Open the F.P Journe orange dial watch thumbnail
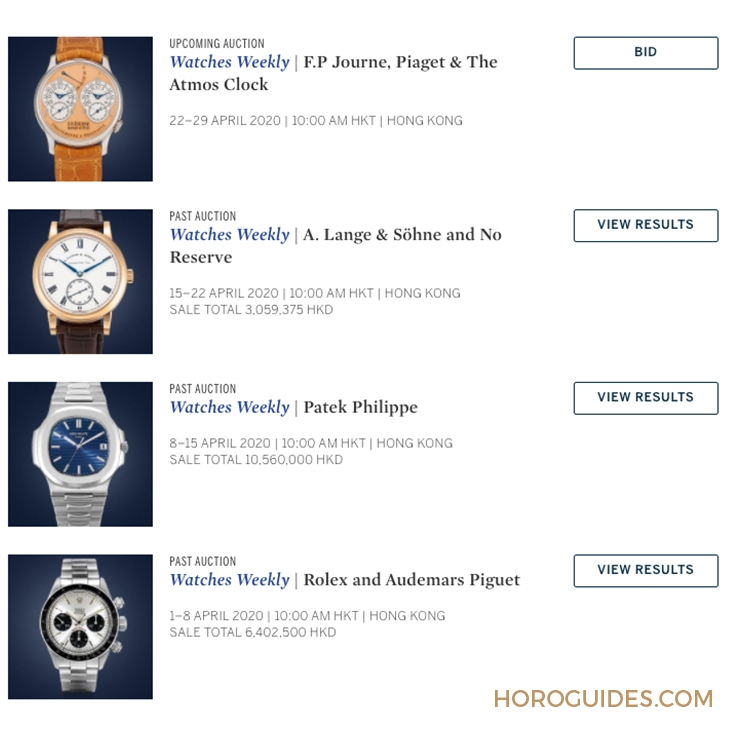 (80, 109)
